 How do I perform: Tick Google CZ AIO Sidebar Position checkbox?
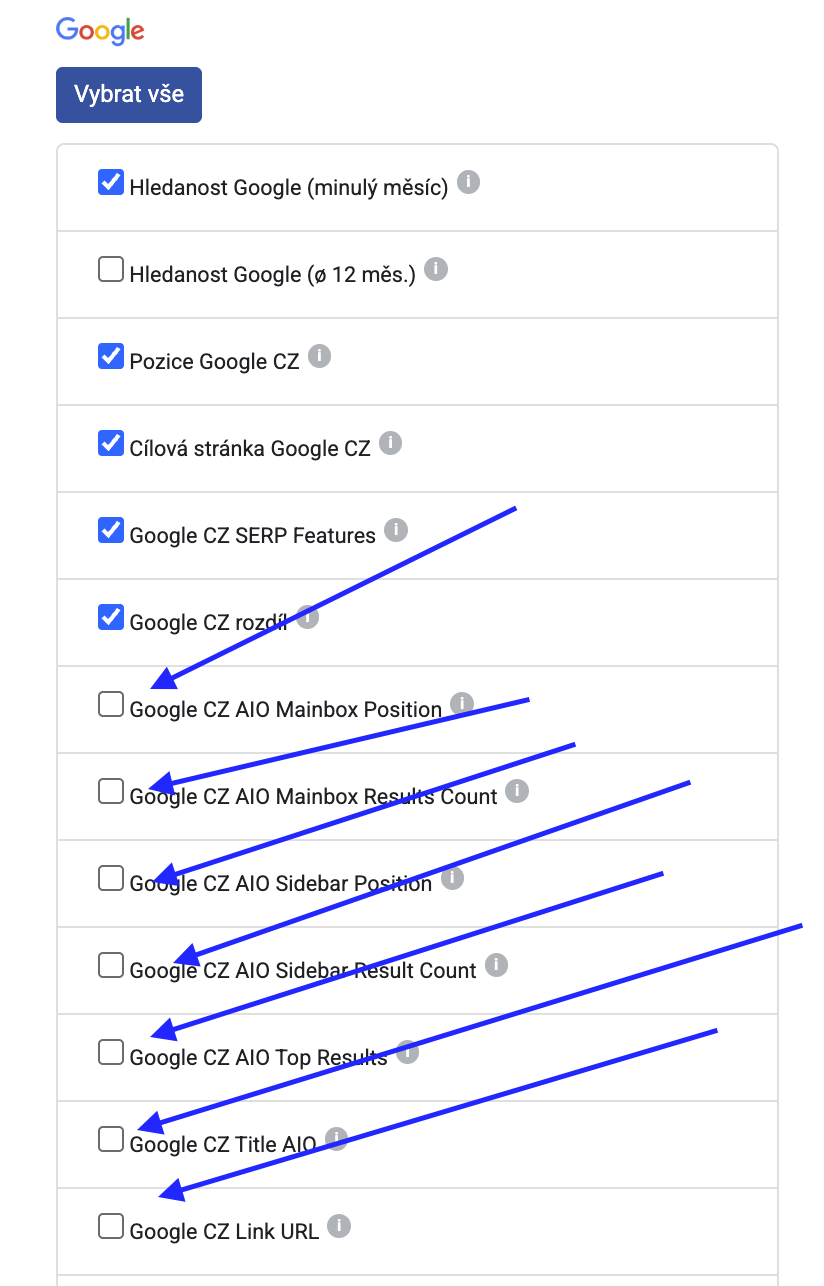tap(110, 879)
